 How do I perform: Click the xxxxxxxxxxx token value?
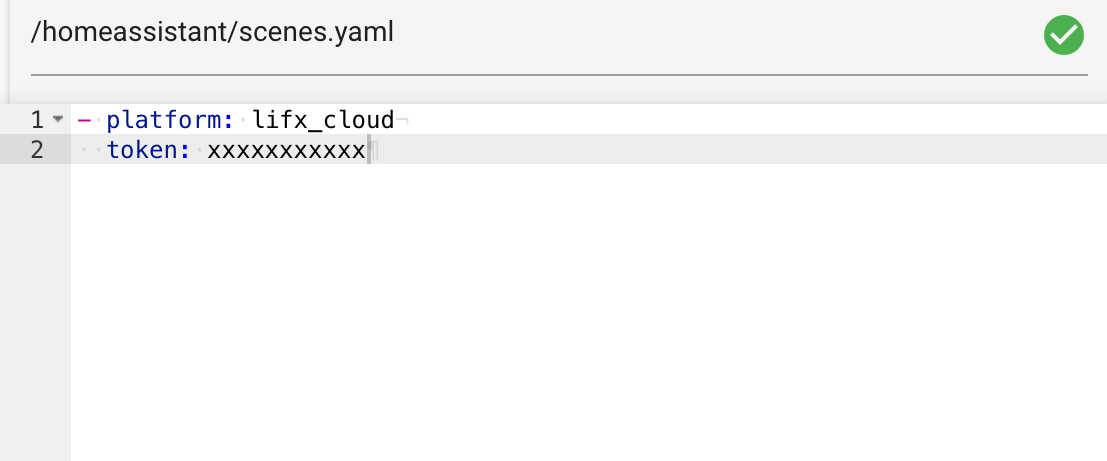[286, 150]
